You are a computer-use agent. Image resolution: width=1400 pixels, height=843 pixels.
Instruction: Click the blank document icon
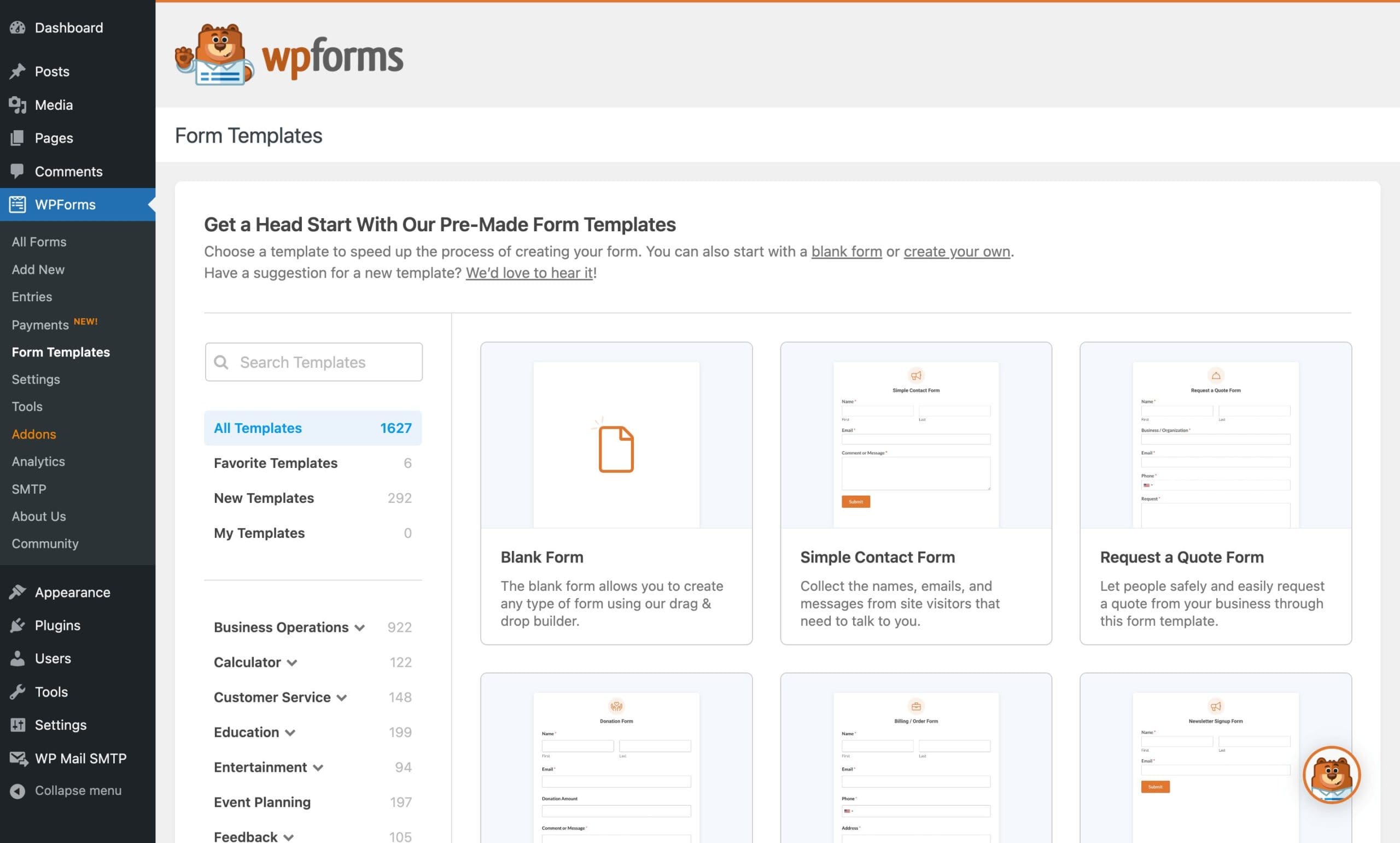pos(616,448)
